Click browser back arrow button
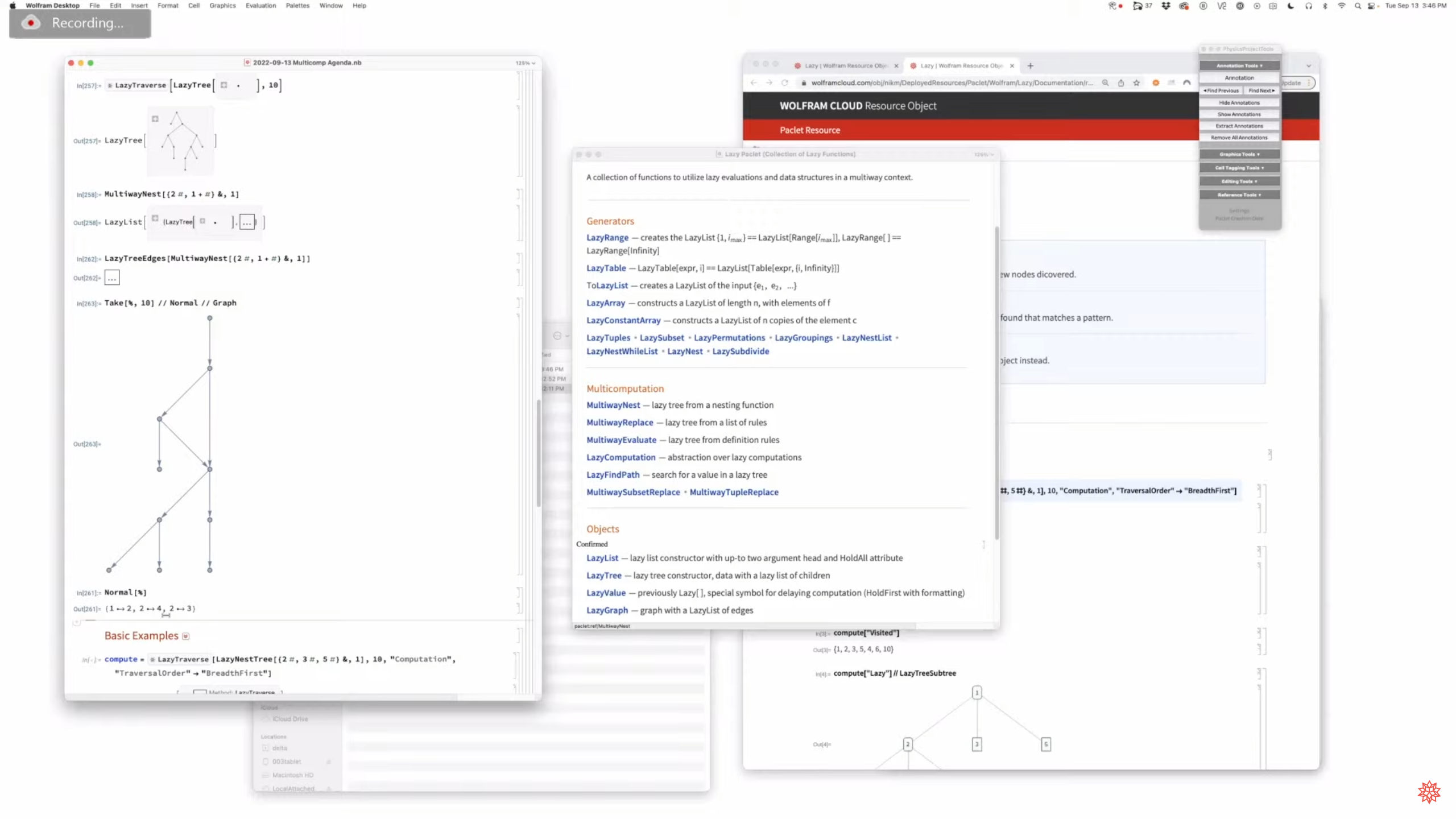Image resolution: width=1456 pixels, height=819 pixels. (x=754, y=83)
